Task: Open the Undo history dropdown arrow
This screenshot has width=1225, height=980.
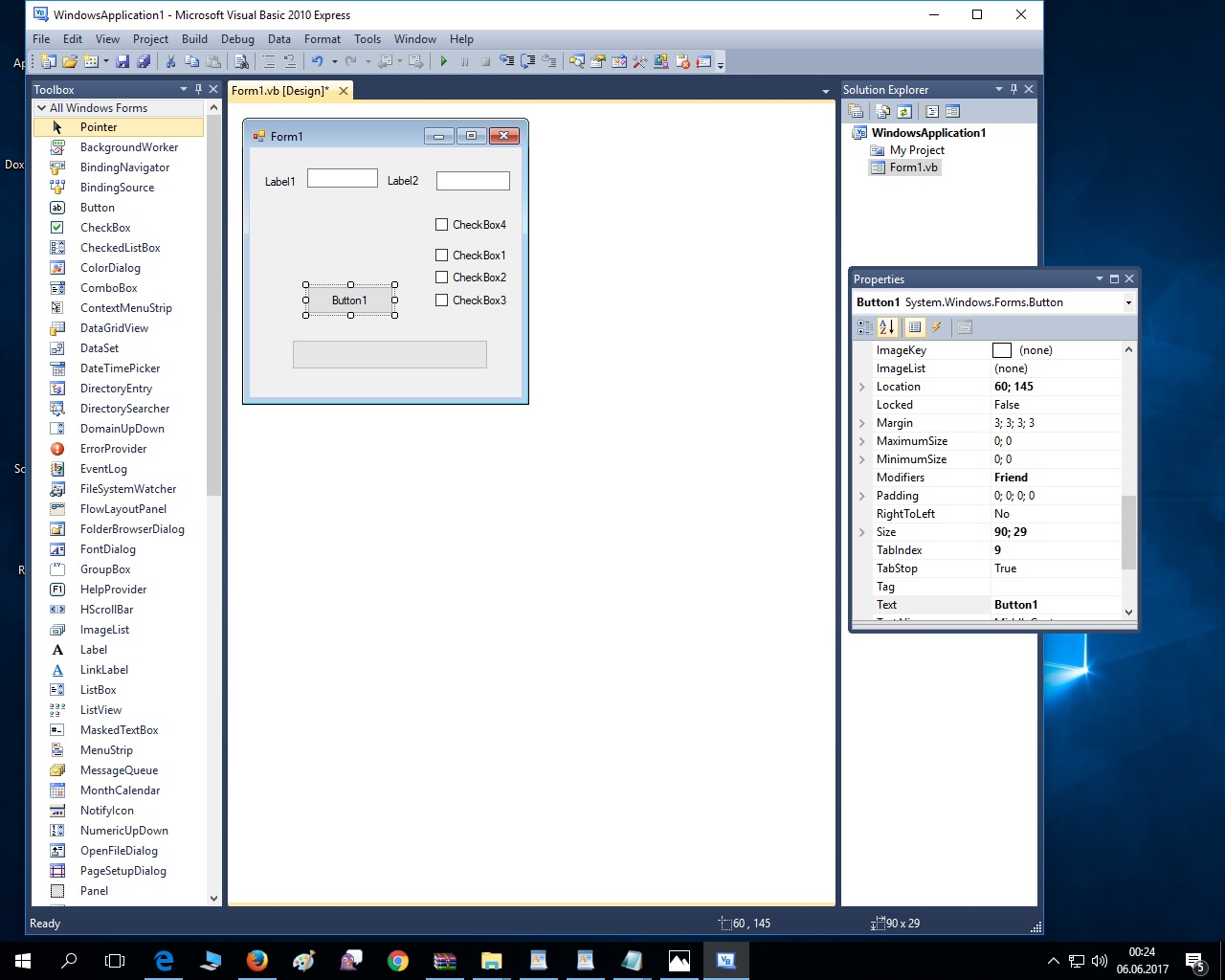Action: [334, 61]
